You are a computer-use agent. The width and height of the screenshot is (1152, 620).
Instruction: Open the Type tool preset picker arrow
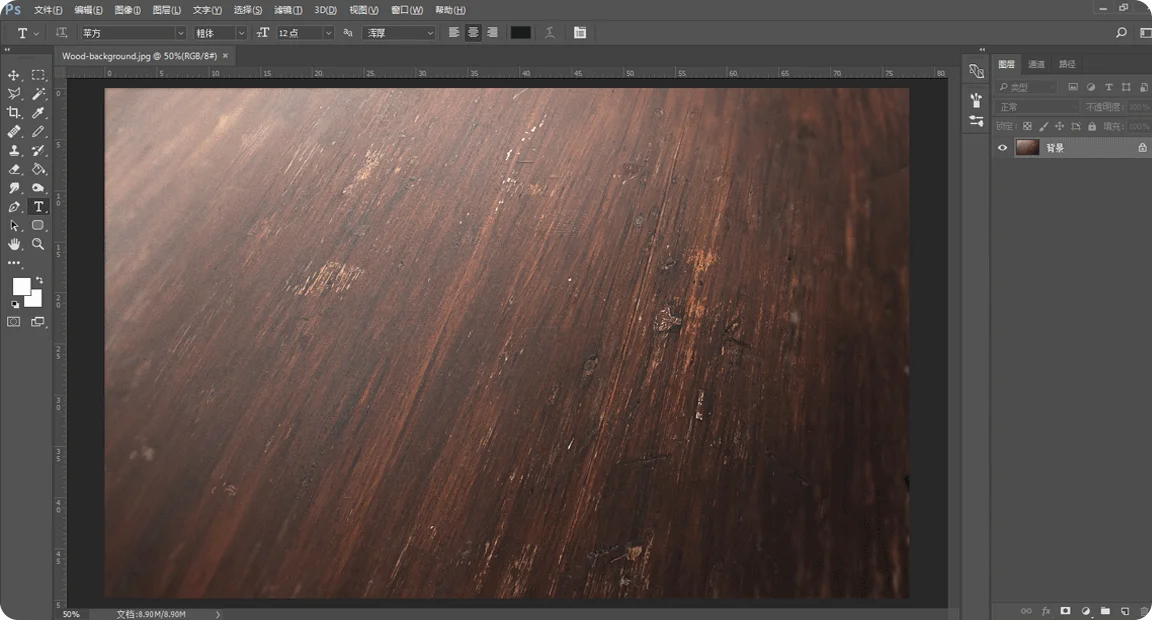(37, 33)
